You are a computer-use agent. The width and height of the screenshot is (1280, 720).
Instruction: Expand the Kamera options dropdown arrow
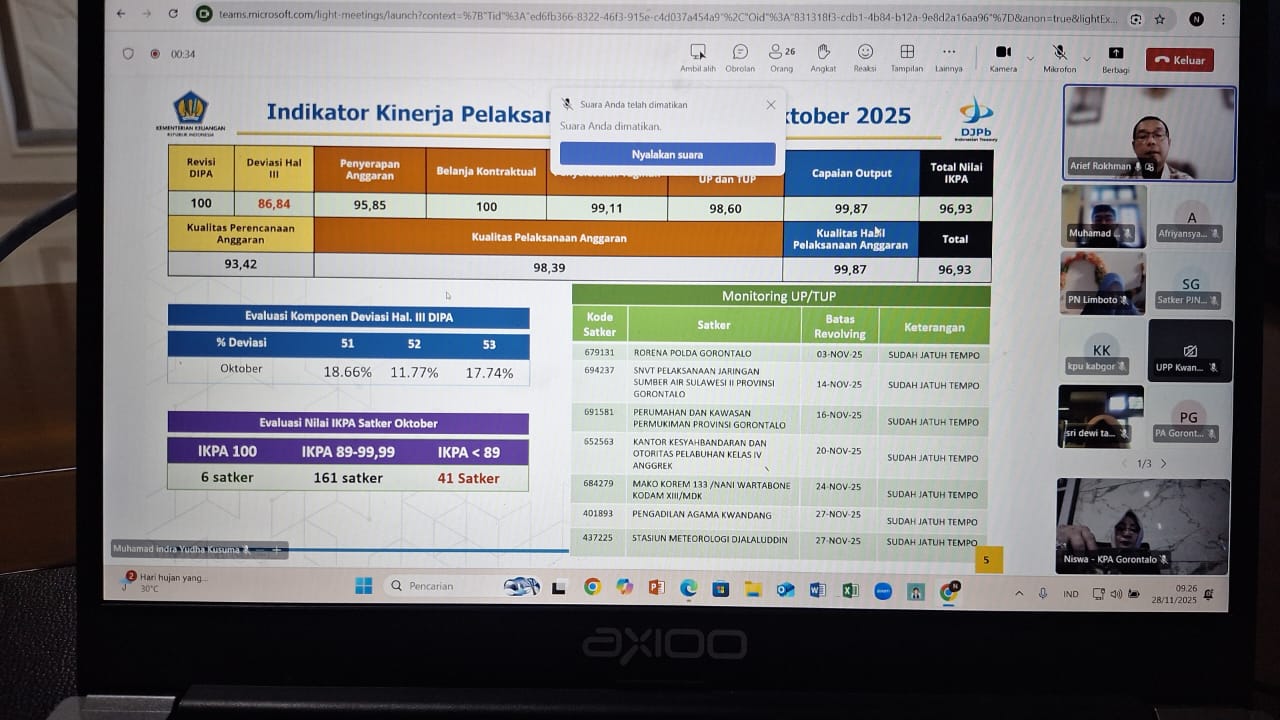click(1030, 59)
